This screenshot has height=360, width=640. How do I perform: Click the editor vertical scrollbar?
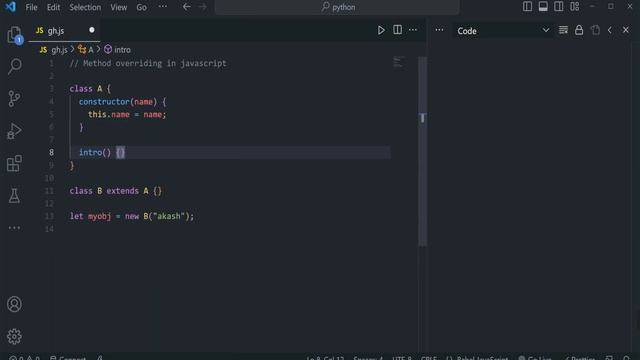pos(422,151)
